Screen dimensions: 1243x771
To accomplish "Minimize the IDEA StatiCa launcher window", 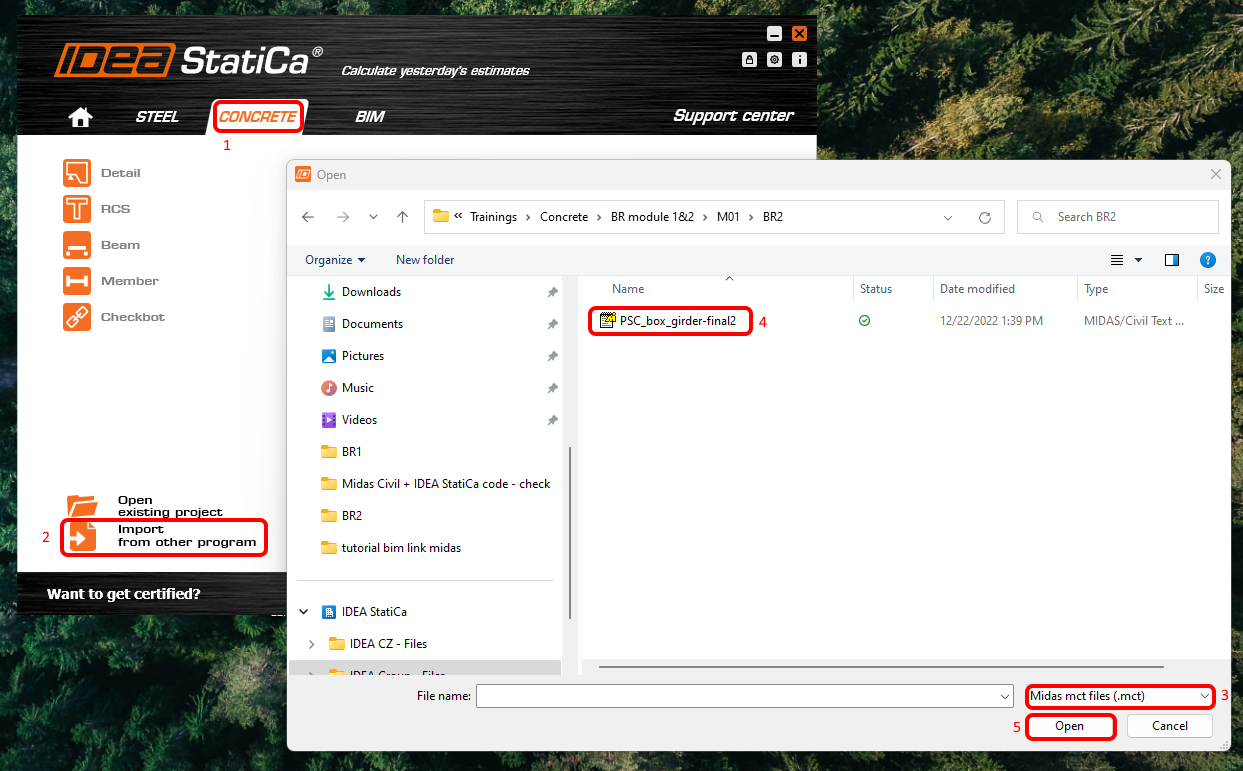I will [x=775, y=34].
